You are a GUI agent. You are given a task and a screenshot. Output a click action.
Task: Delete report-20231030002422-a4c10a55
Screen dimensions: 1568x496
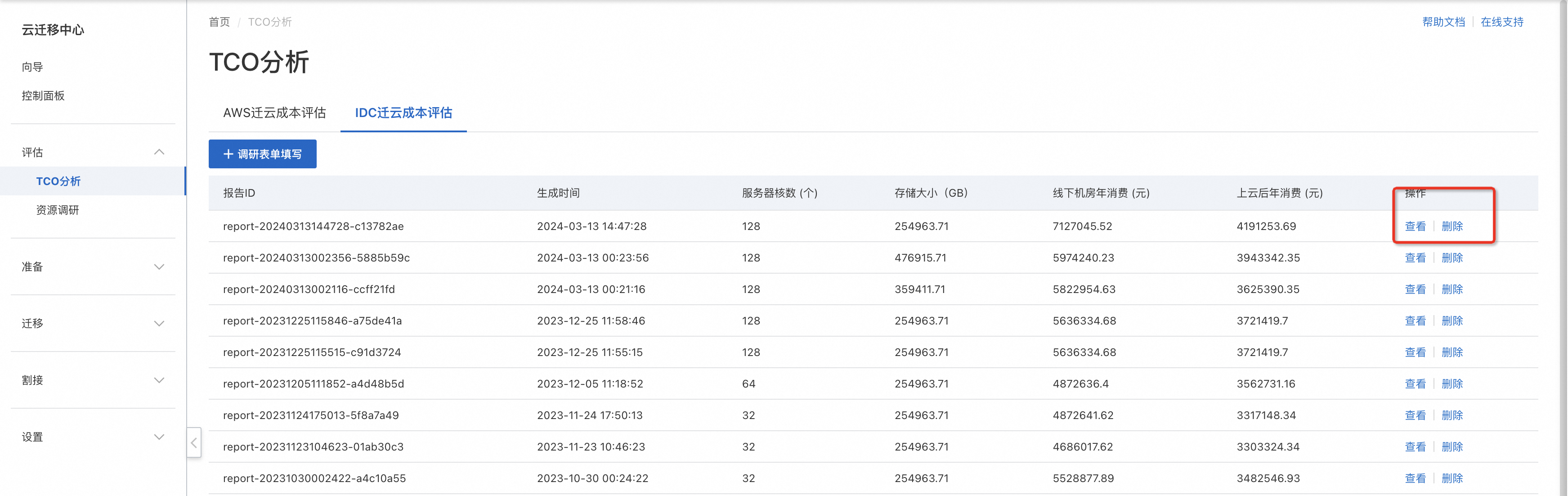[1452, 478]
